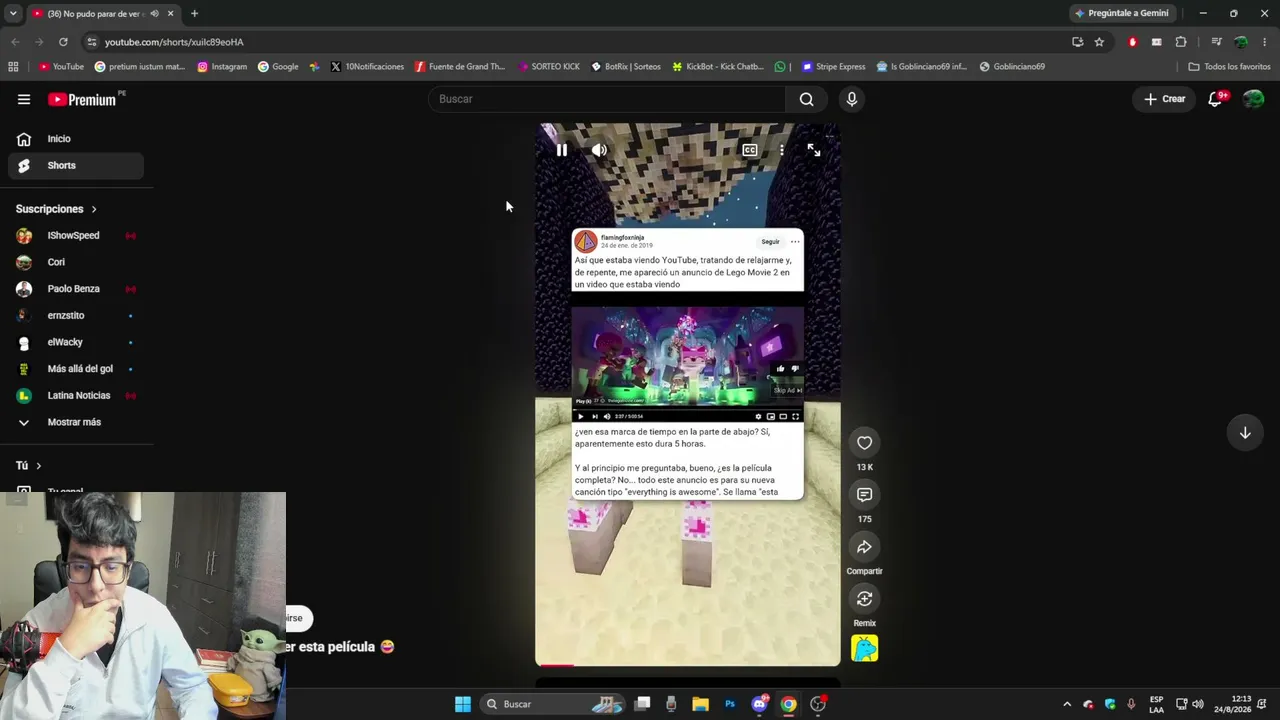Click Pregúntale a Gemini button

point(1122,14)
